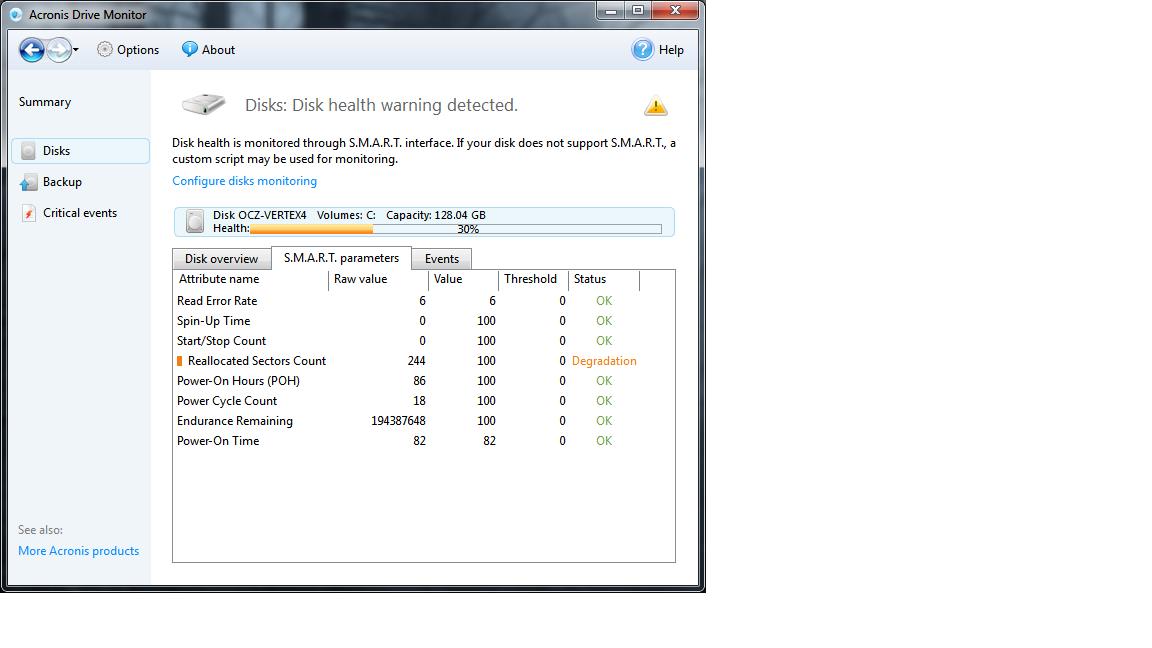Switch to the Events tab

pos(442,259)
